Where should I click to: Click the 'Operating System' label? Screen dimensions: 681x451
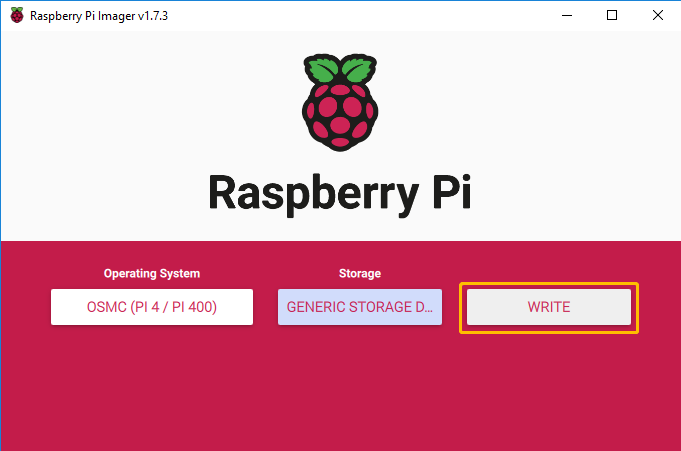tap(152, 273)
